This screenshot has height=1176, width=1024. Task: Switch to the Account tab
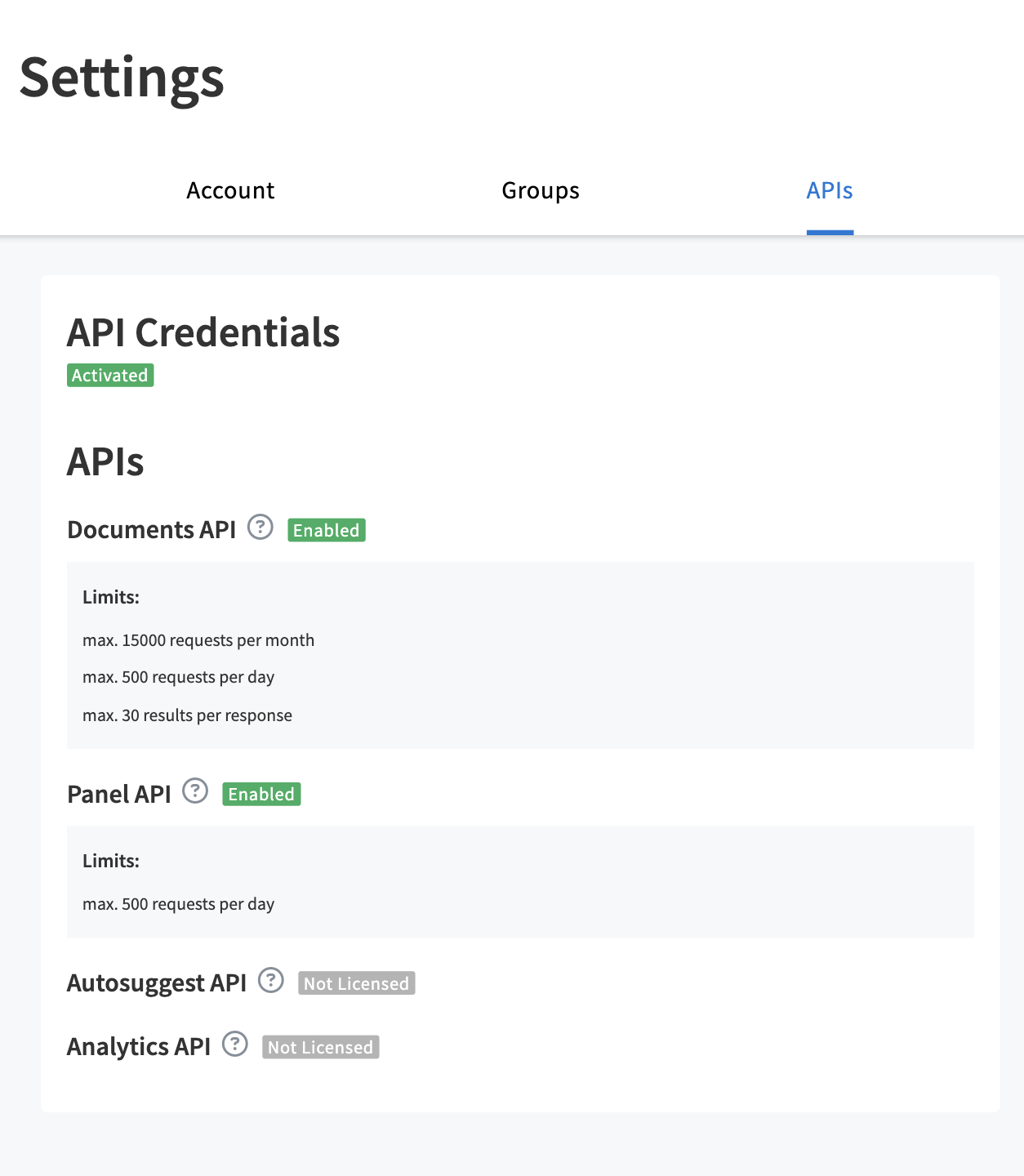[230, 190]
